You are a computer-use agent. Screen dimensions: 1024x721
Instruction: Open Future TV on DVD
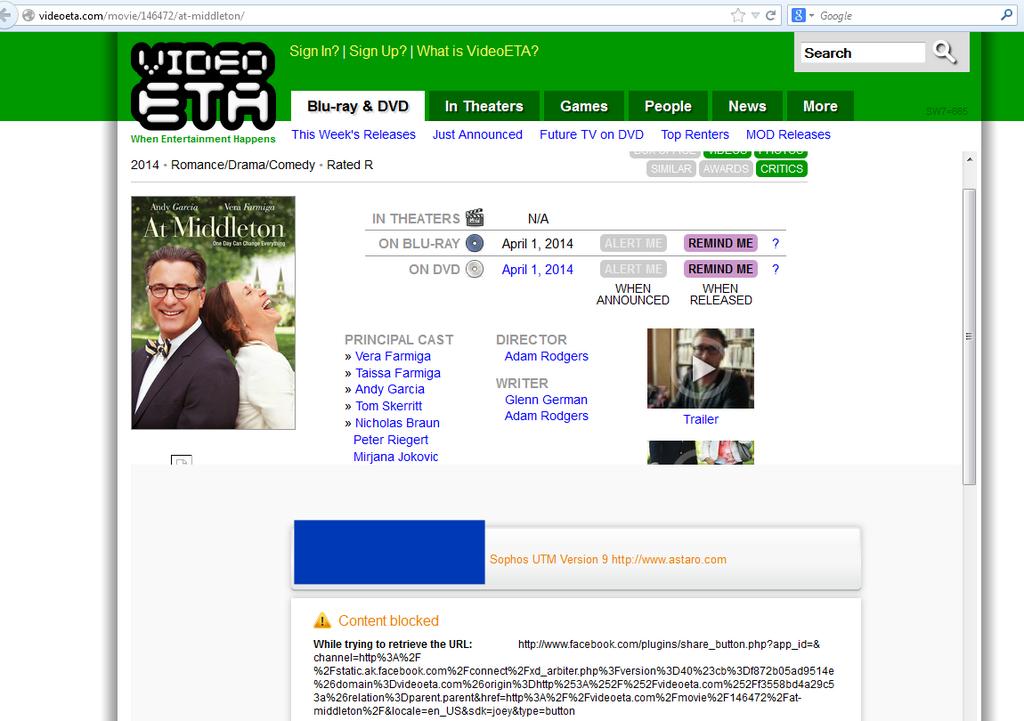(592, 135)
